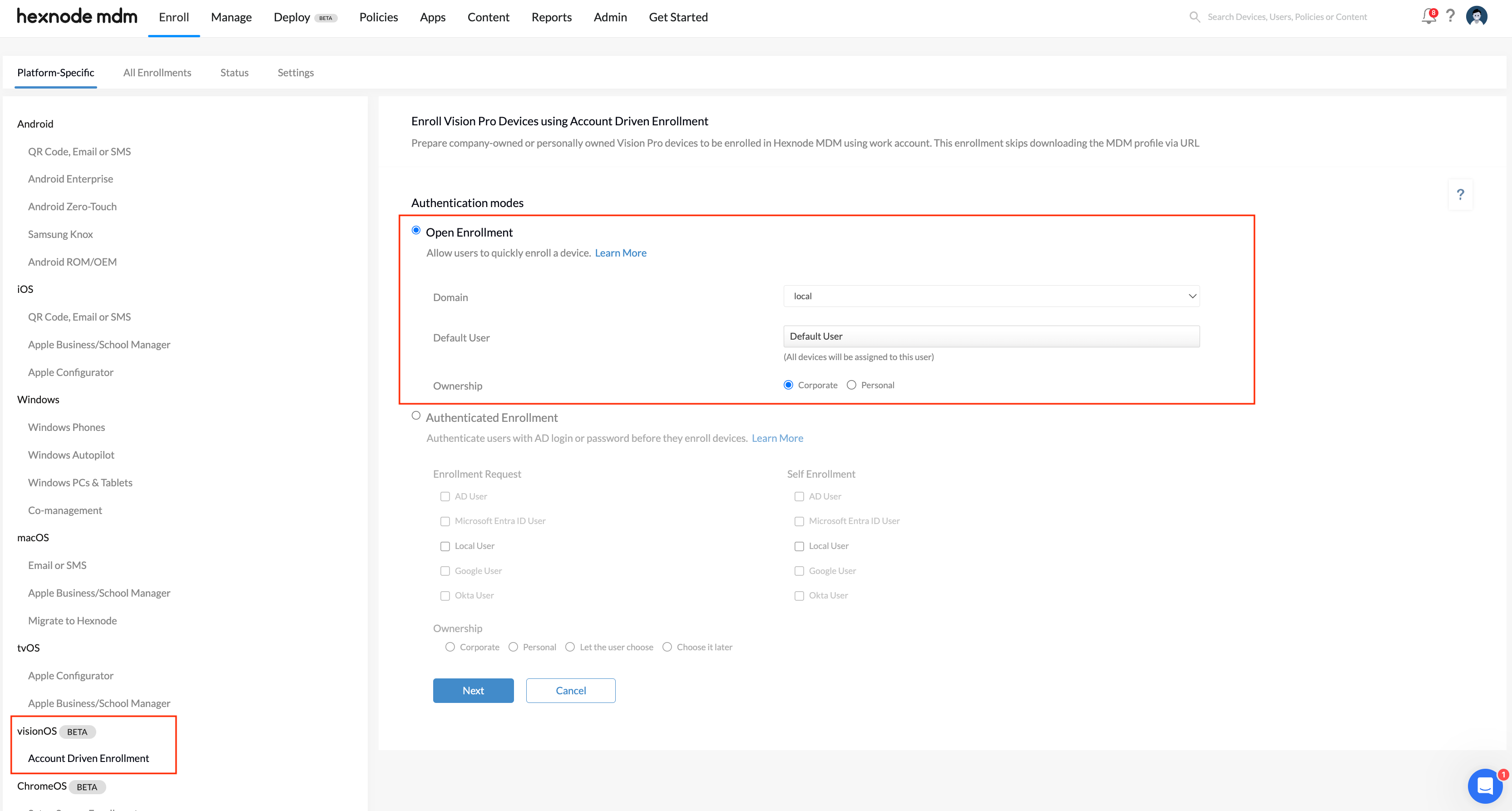The height and width of the screenshot is (811, 1512).
Task: Click the Default User input field
Action: (991, 336)
